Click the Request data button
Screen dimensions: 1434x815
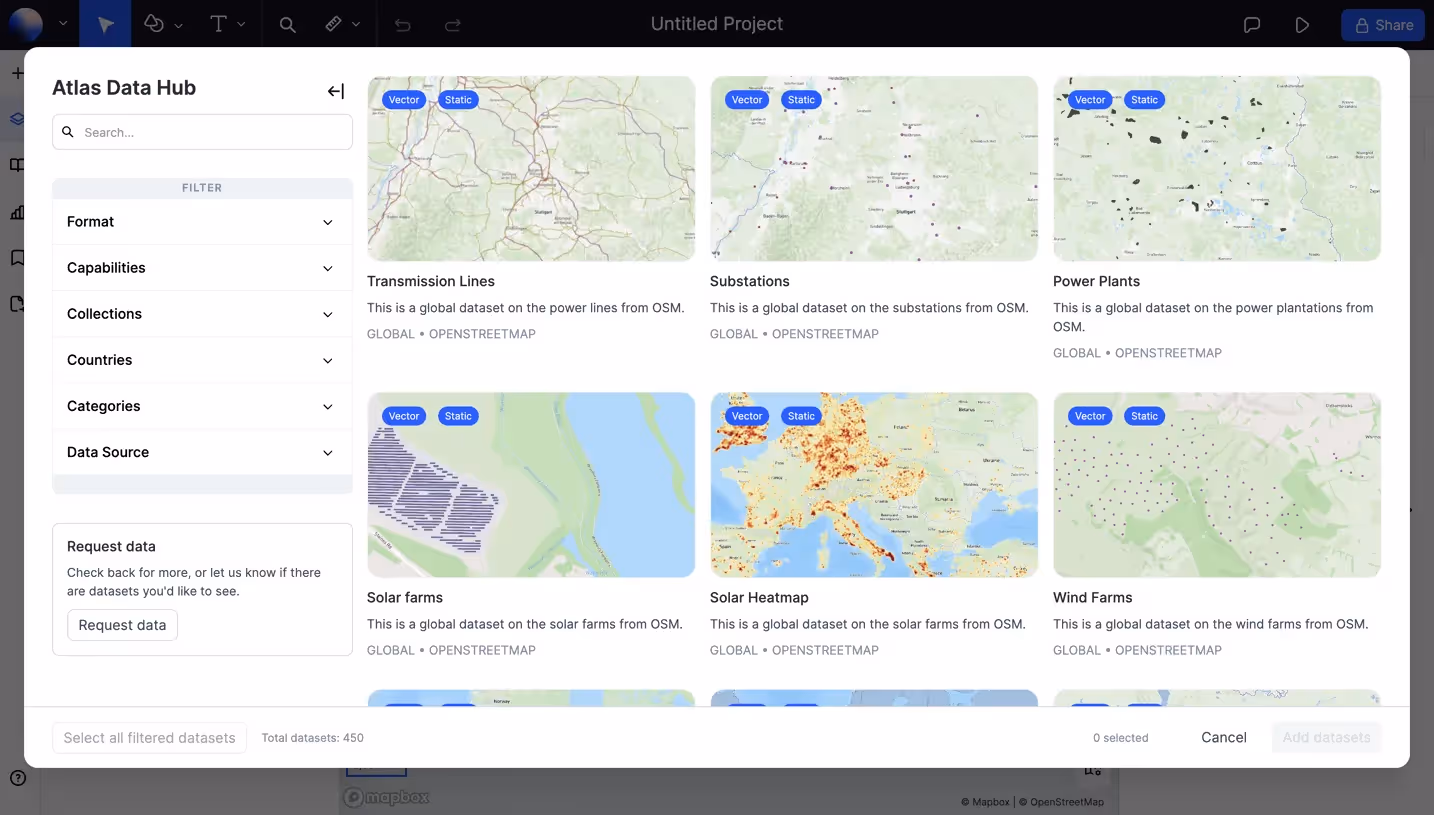pos(122,624)
